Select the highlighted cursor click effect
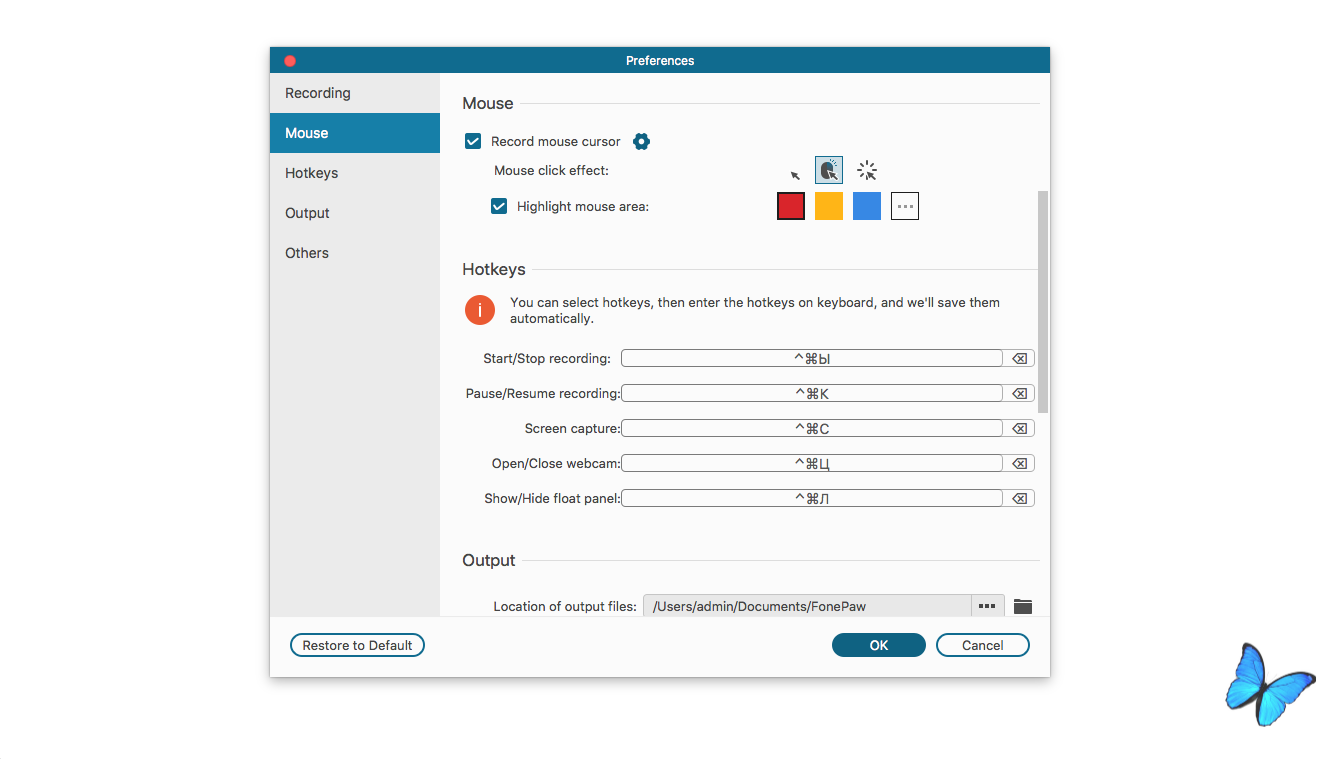This screenshot has height=759, width=1341. [x=829, y=170]
